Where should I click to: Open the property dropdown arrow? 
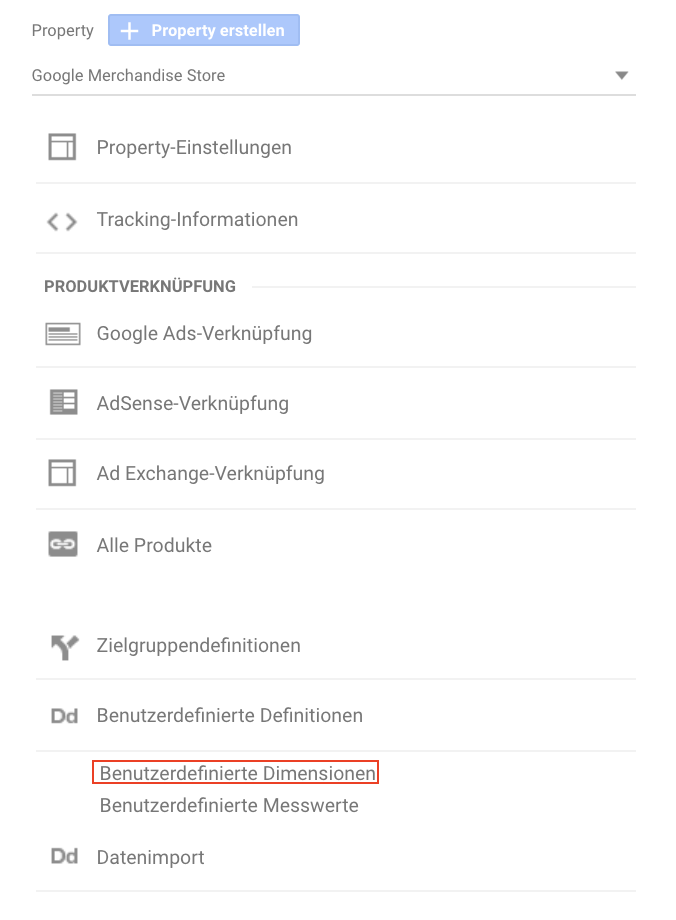(621, 75)
